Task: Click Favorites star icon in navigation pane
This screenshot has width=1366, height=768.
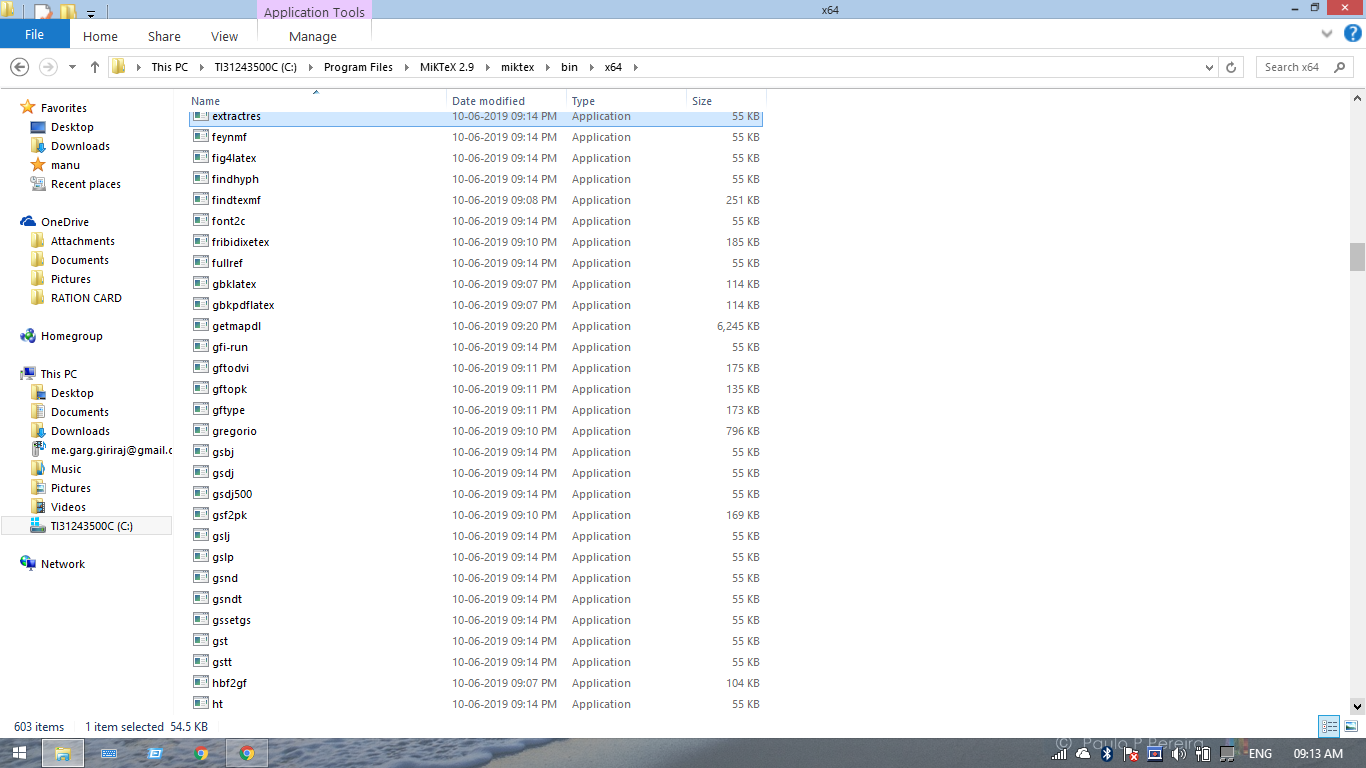Action: click(28, 108)
